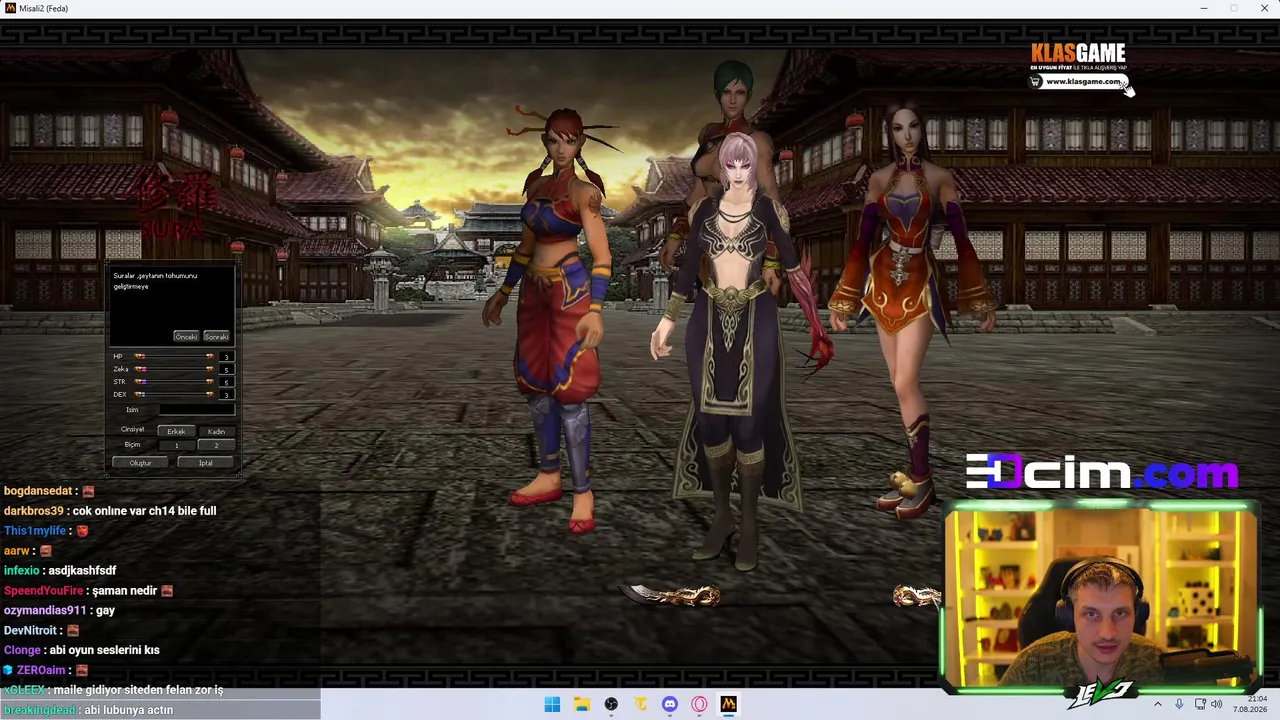
Task: Choose Biçim shape option 2
Action: [216, 445]
